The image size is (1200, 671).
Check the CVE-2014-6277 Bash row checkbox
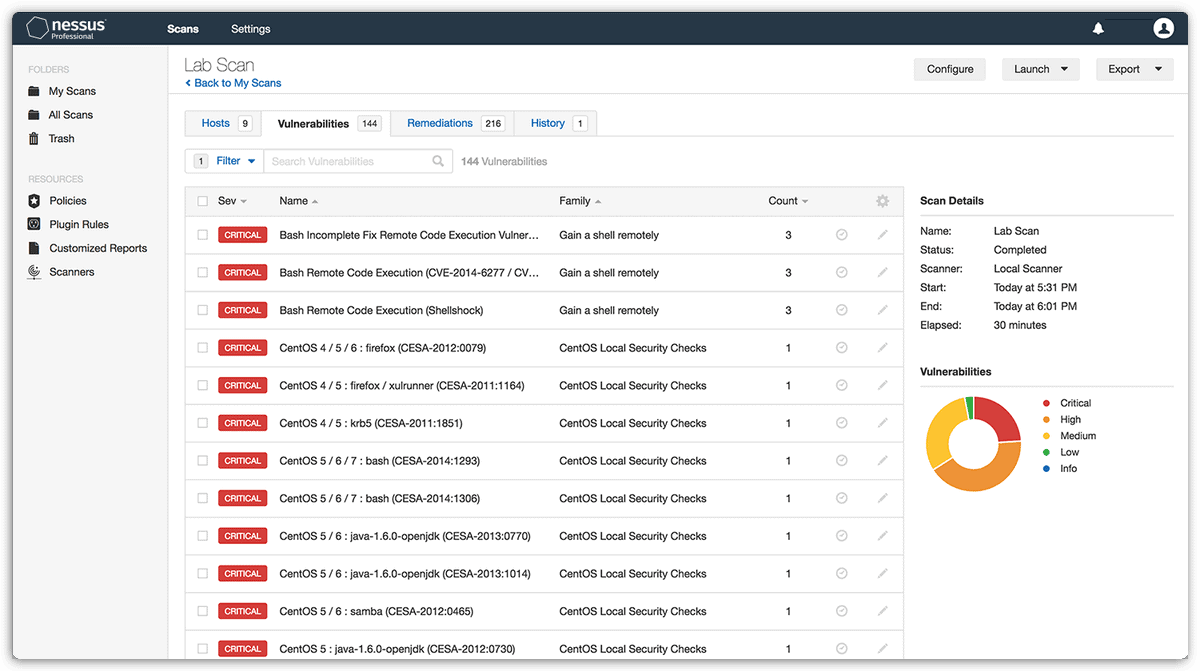coord(203,273)
